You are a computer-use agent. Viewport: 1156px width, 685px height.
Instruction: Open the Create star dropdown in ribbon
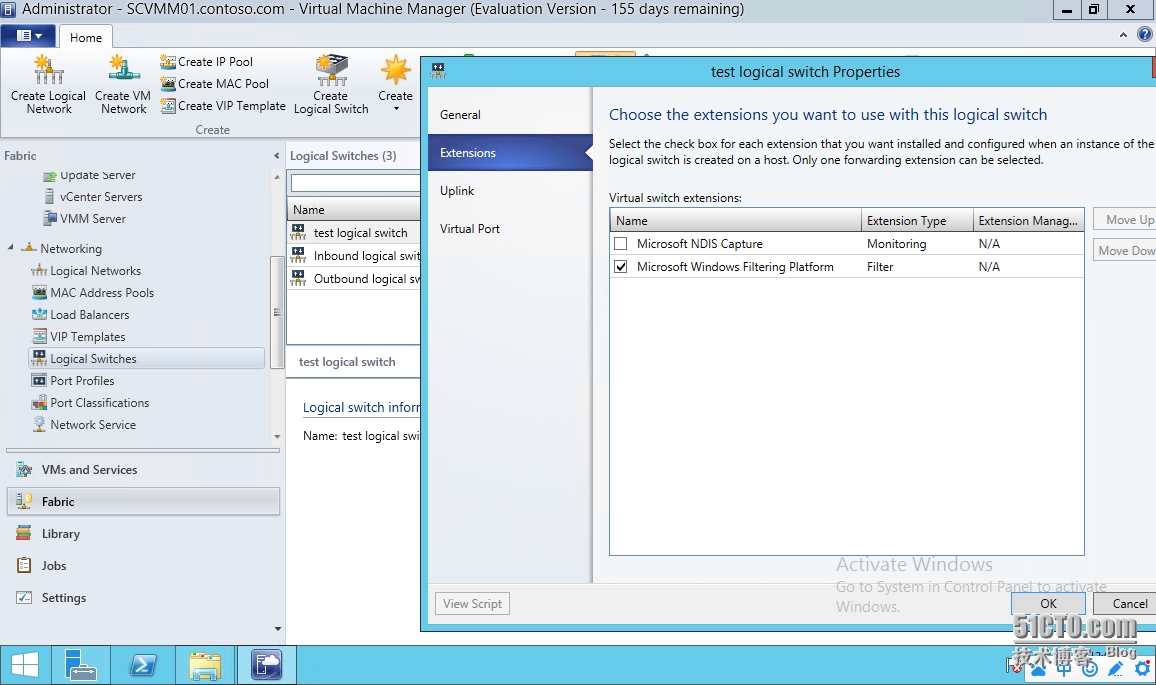(395, 83)
